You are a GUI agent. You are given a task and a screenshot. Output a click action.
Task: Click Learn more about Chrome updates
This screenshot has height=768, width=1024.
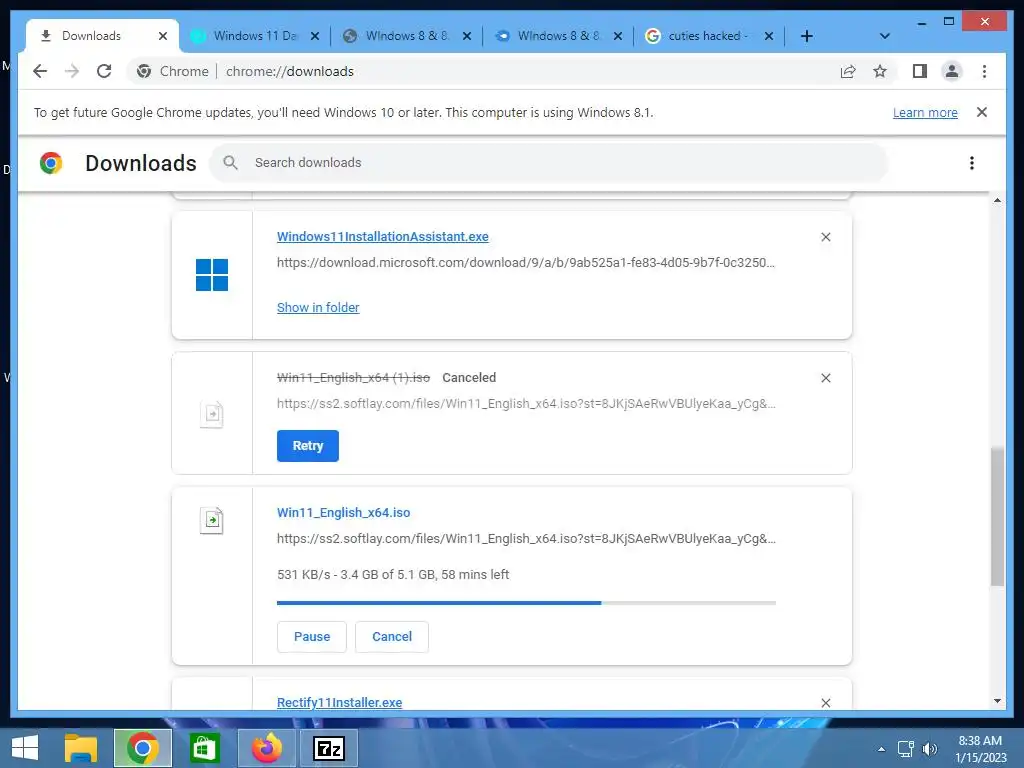click(925, 112)
